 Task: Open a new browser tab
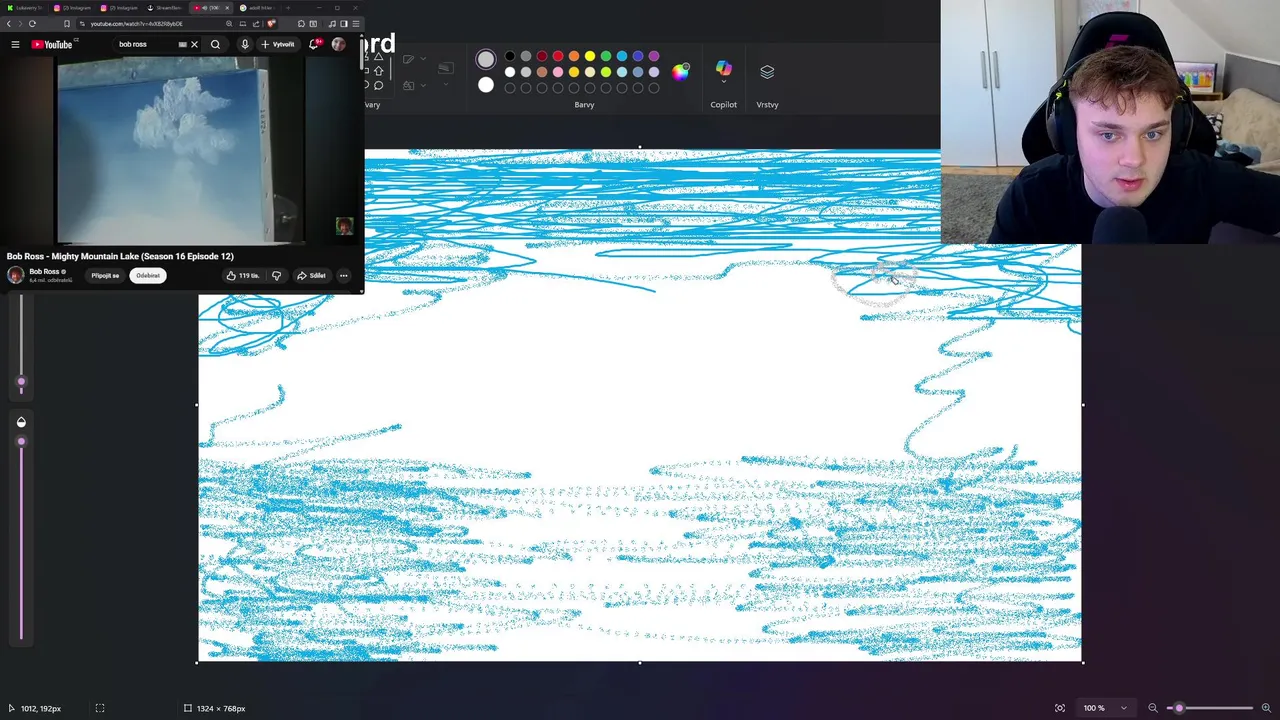click(288, 8)
